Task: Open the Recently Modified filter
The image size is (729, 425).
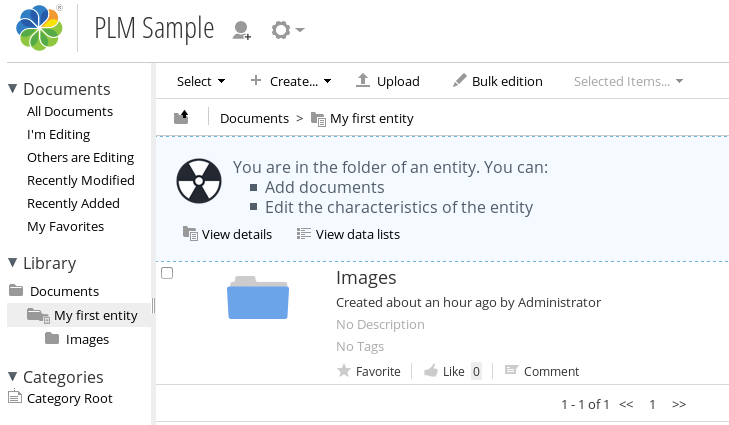Action: [x=81, y=180]
